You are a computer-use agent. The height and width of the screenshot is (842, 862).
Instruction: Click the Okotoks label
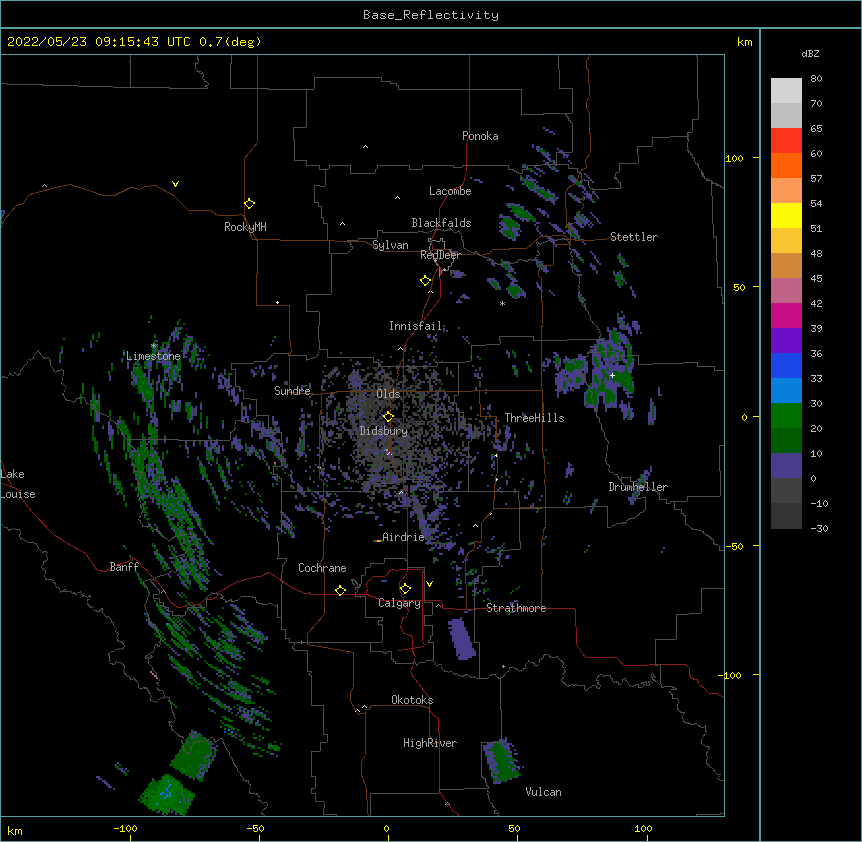click(x=412, y=700)
